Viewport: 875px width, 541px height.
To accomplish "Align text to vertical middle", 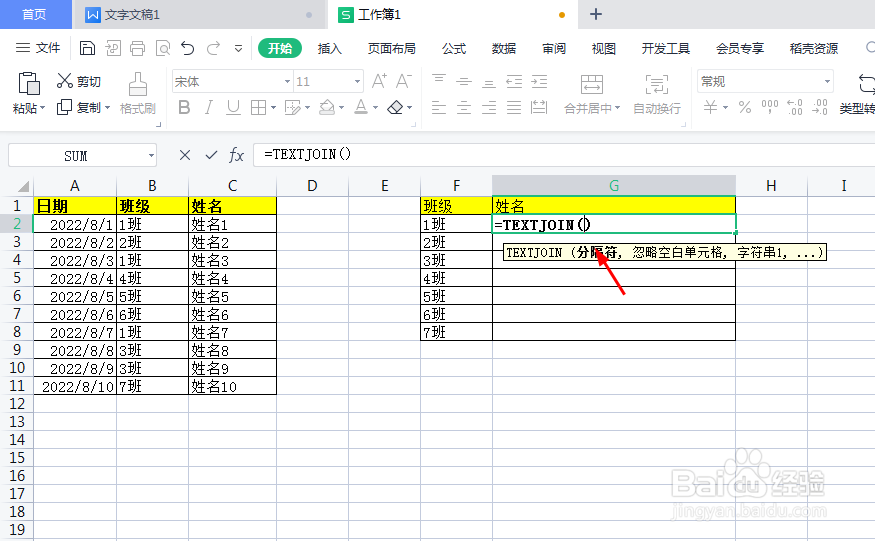I will [x=464, y=82].
